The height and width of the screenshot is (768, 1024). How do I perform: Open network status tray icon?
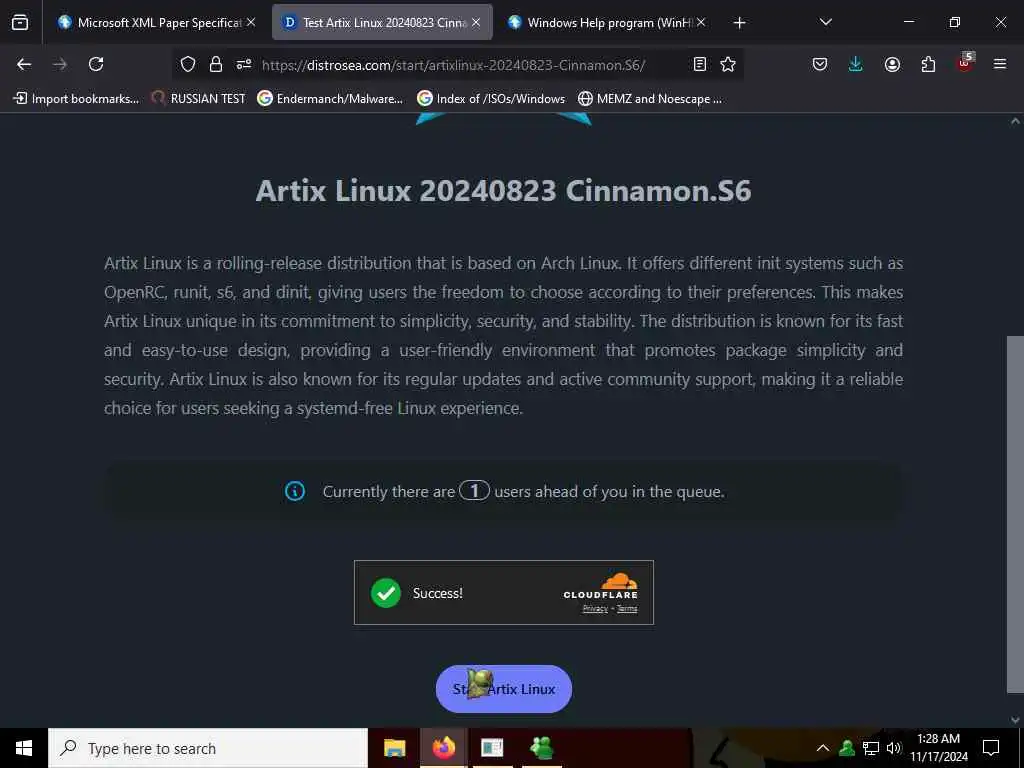coord(871,748)
